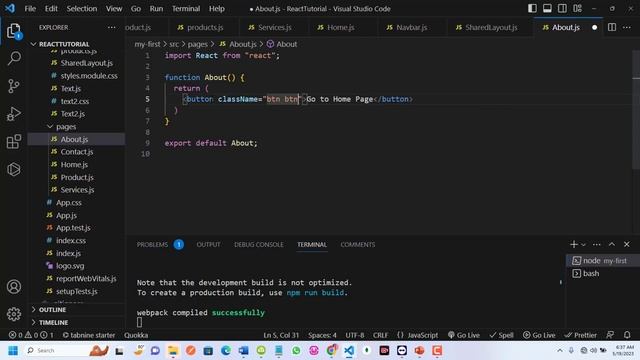
Task: Click errors and warnings status indicator
Action: [x=31, y=335]
